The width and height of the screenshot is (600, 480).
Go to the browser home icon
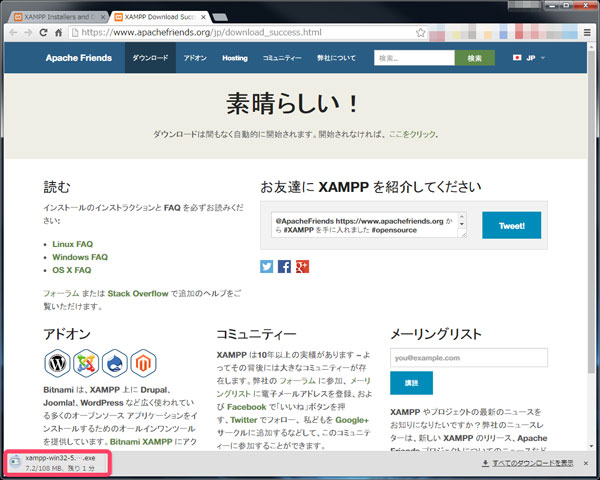click(x=58, y=33)
